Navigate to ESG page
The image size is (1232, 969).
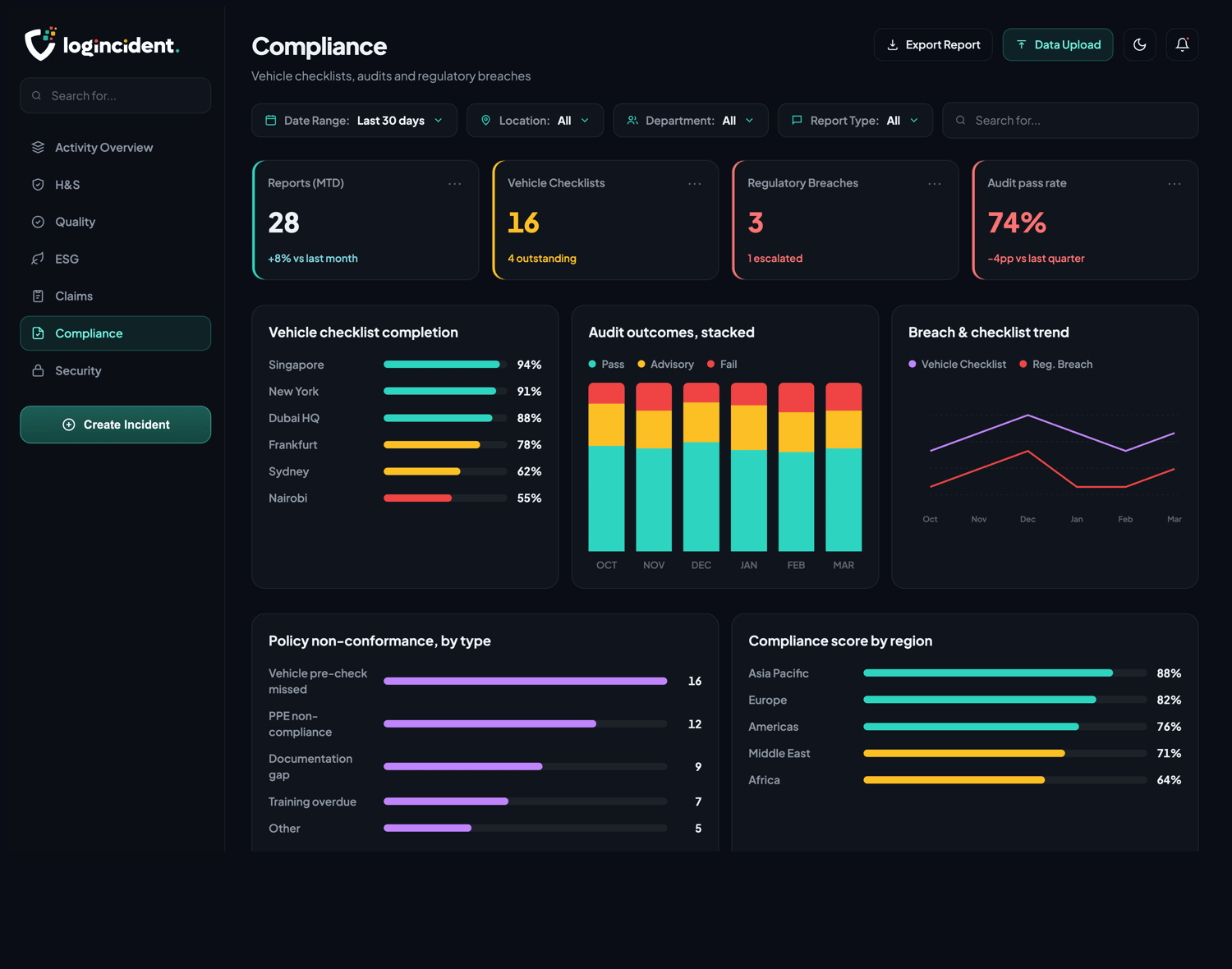click(115, 259)
